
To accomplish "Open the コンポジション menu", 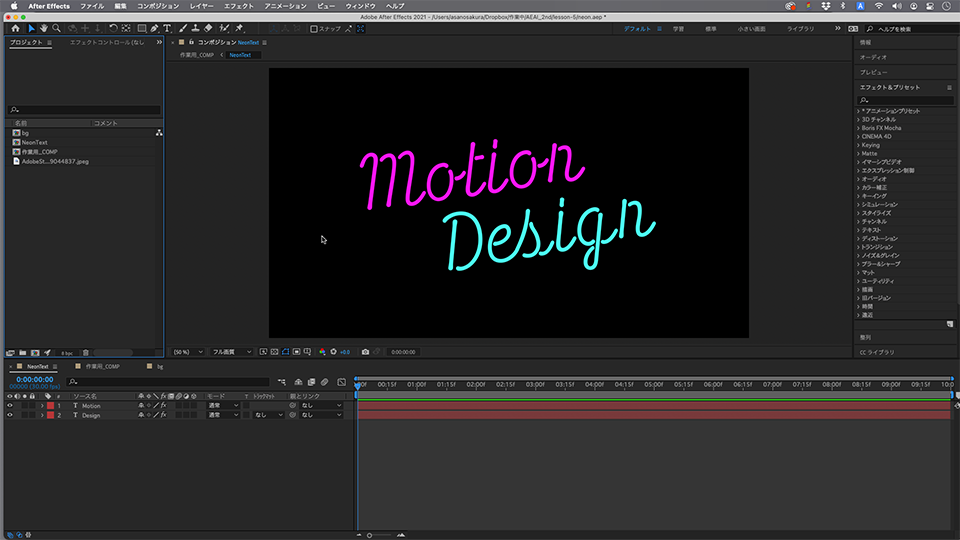I will click(x=158, y=6).
